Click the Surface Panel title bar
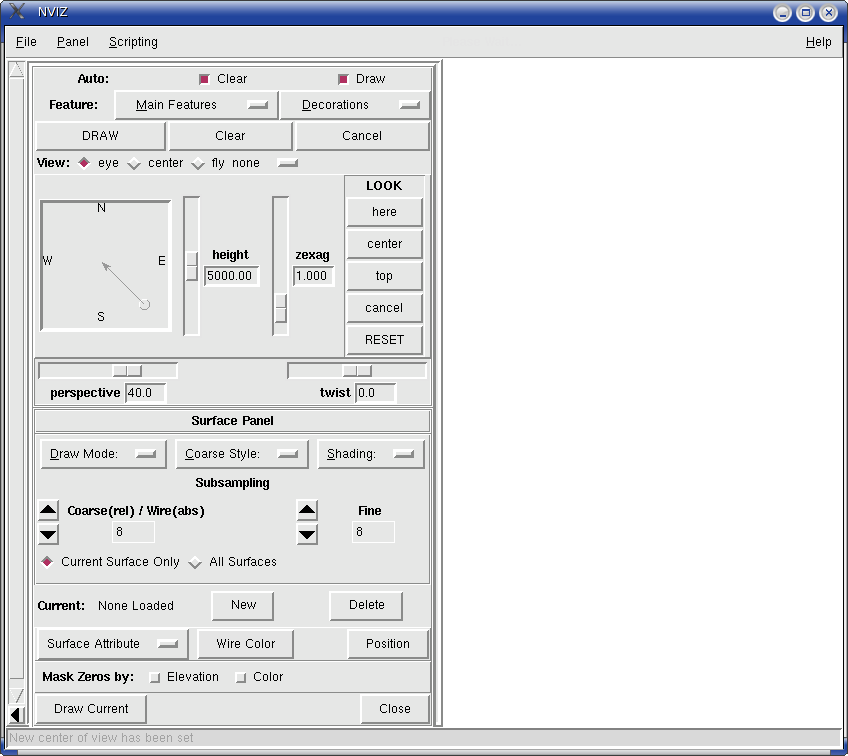The height and width of the screenshot is (756, 848). [x=233, y=421]
